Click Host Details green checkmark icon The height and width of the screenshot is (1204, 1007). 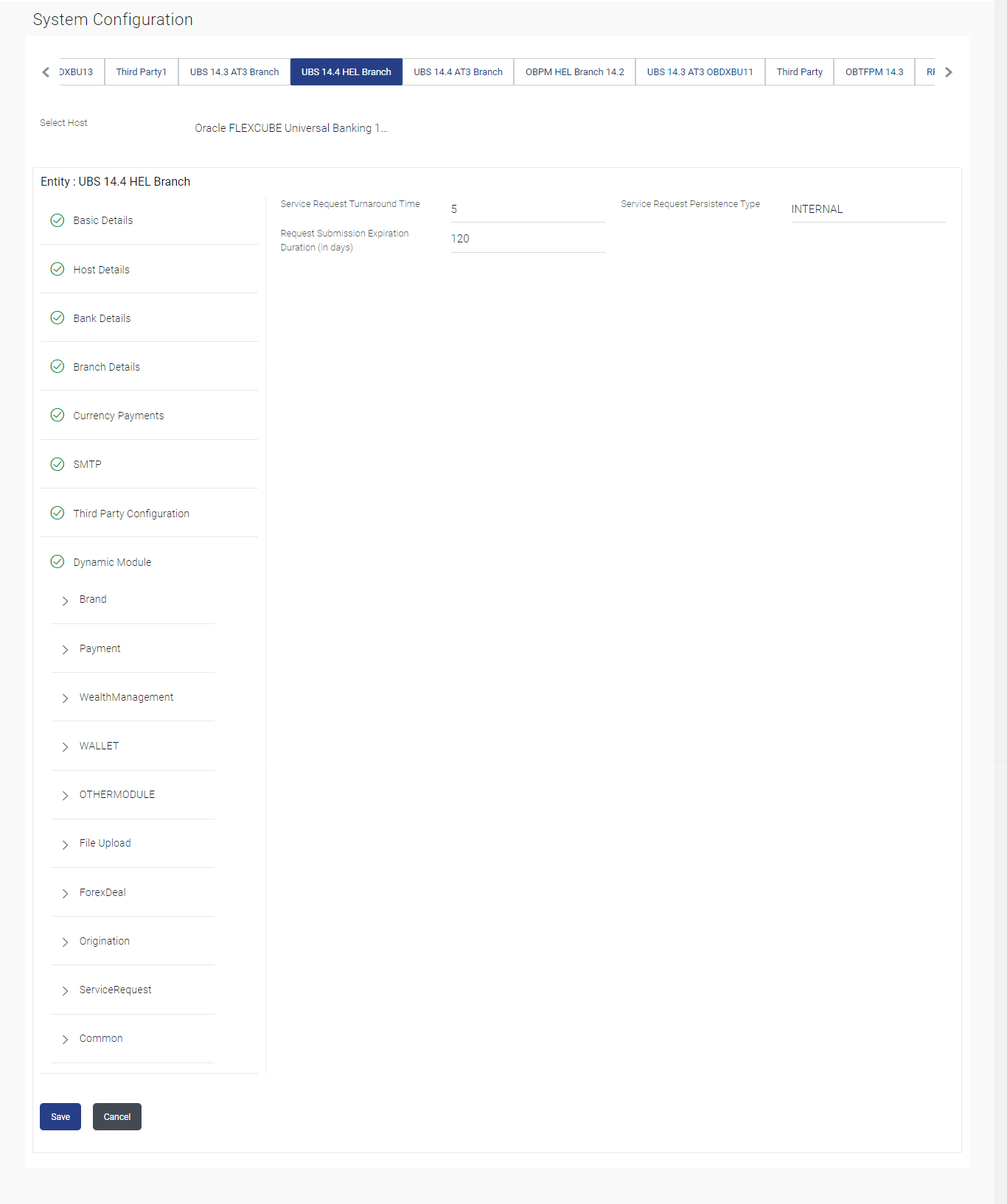[57, 269]
